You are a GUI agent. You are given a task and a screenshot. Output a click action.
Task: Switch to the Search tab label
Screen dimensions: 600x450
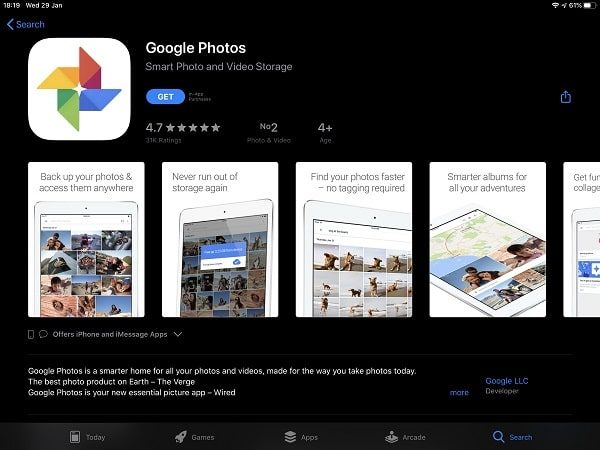(x=521, y=437)
